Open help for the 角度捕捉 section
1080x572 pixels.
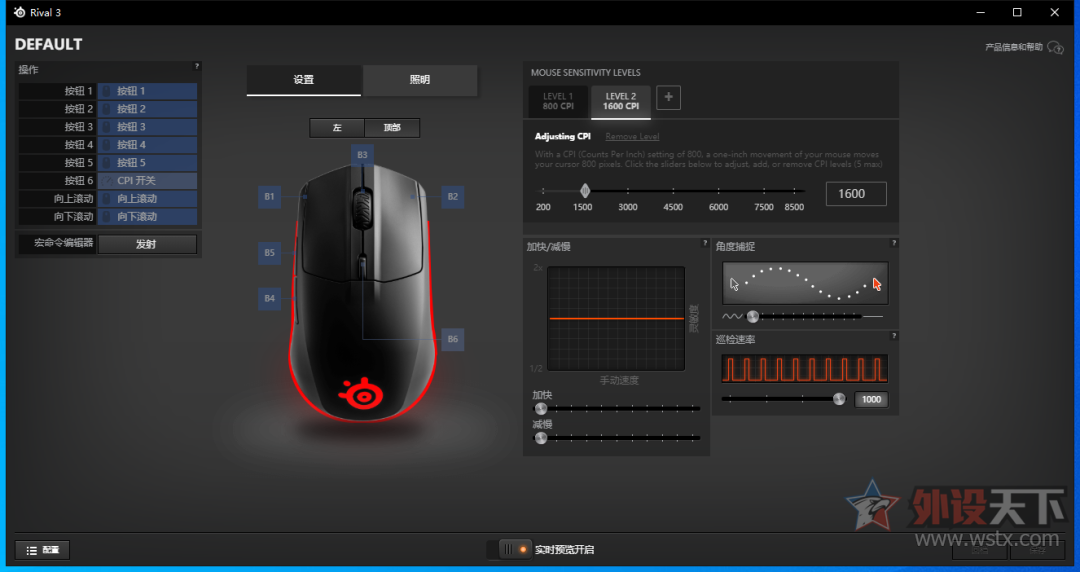point(893,243)
